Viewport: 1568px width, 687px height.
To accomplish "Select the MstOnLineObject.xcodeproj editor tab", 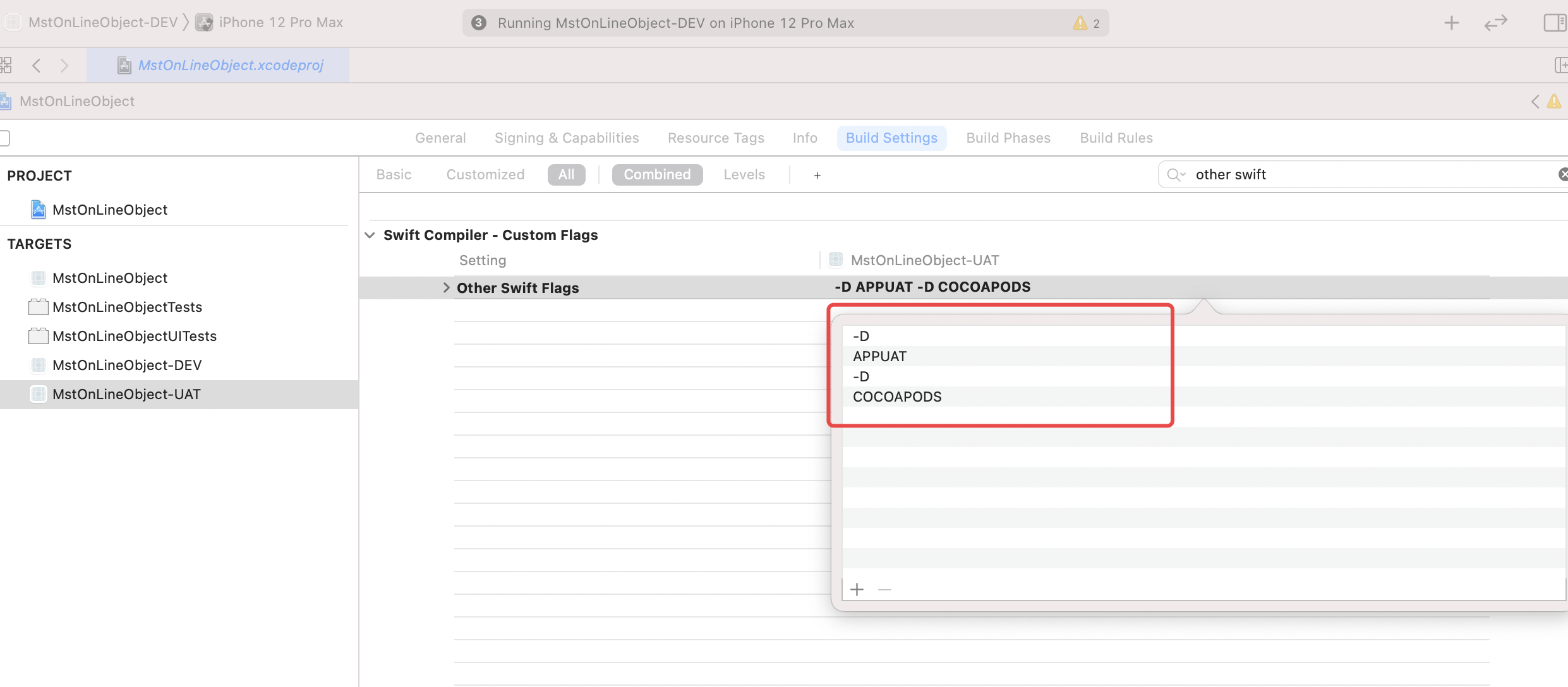I will (x=218, y=65).
